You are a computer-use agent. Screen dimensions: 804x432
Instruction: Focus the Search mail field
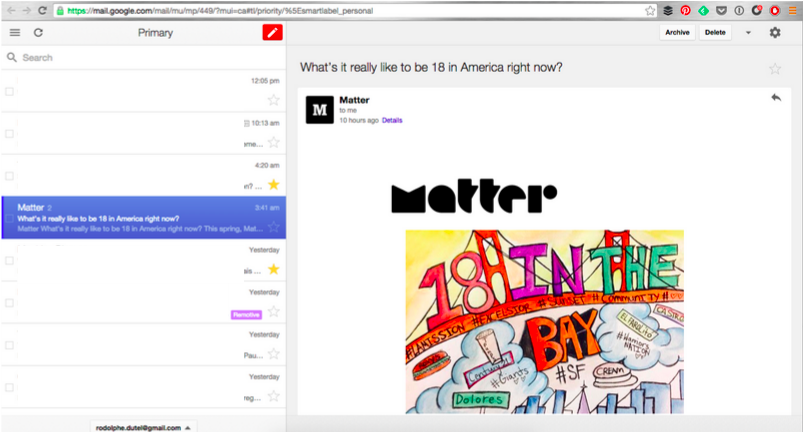144,57
